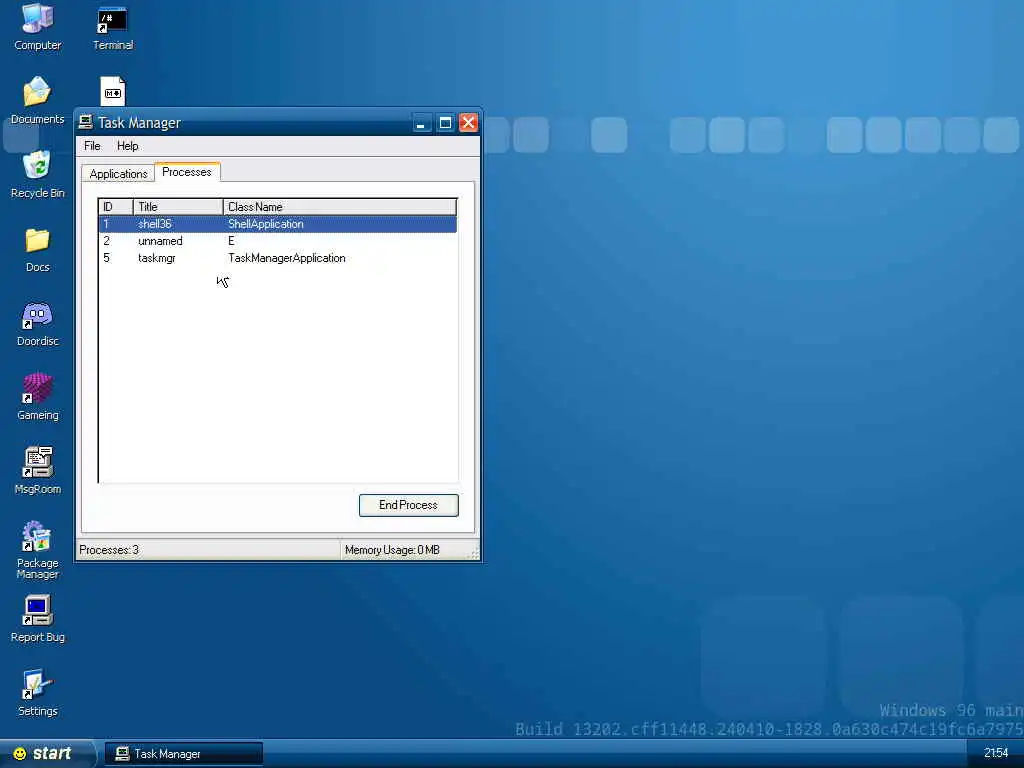Launch the Doordisc desktop shortcut
Screen dimensions: 1024x768
click(37, 323)
